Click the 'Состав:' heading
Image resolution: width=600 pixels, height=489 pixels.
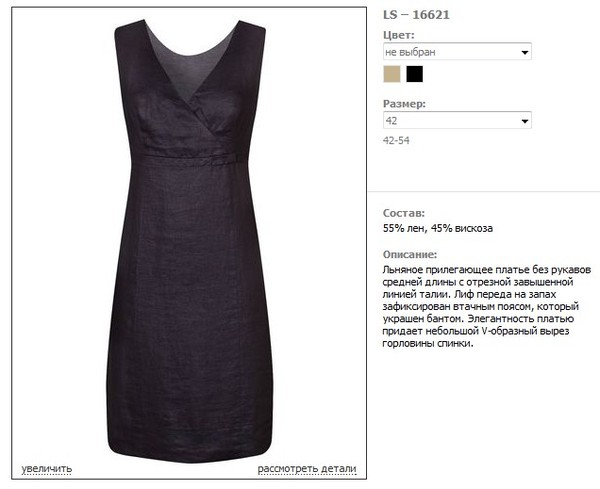[404, 213]
